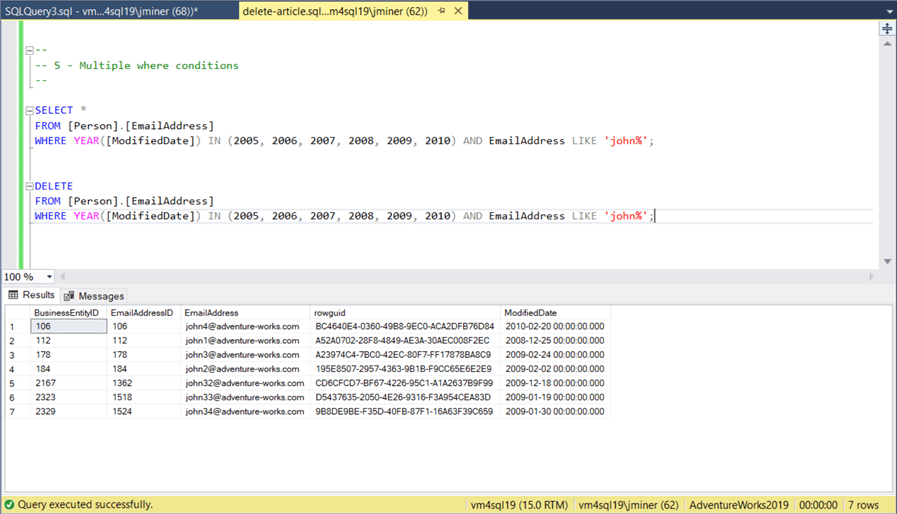Click the editor split-window handle icon
The width and height of the screenshot is (897, 514).
click(x=887, y=29)
